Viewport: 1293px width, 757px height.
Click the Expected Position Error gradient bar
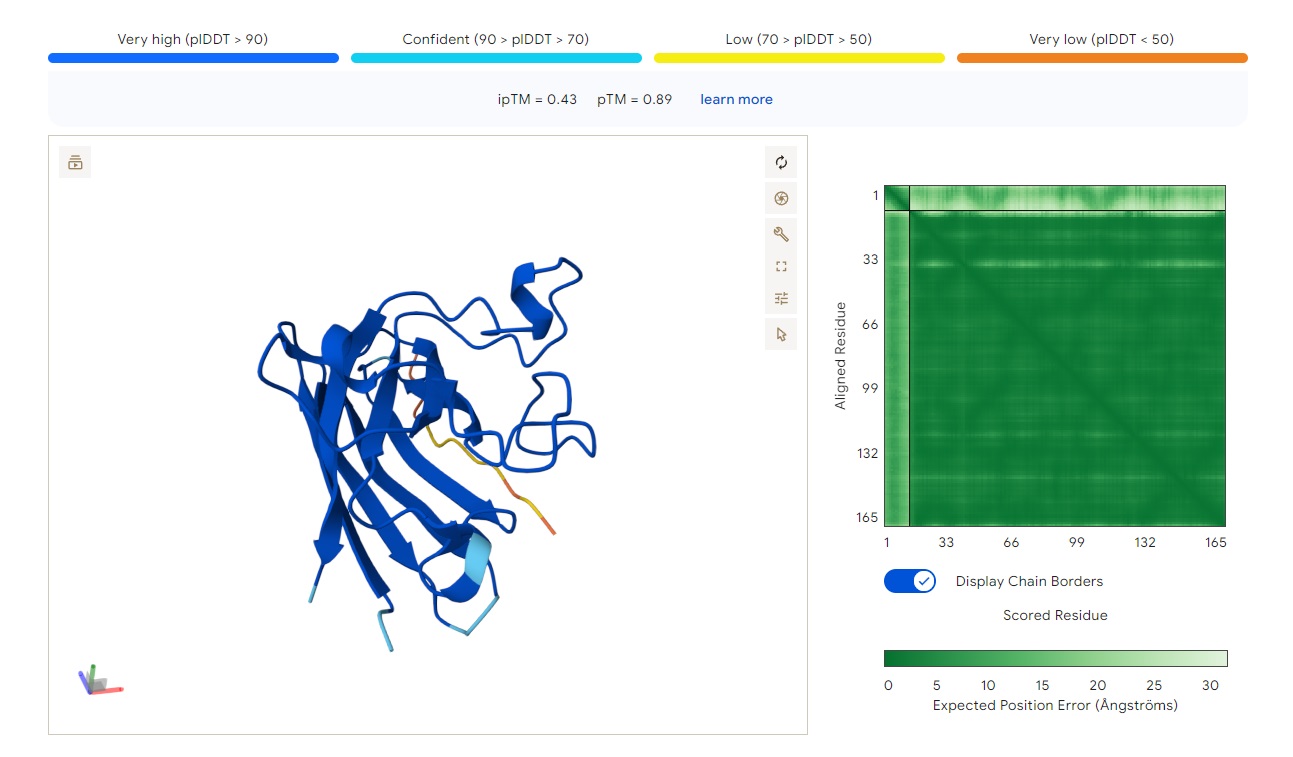tap(1055, 658)
